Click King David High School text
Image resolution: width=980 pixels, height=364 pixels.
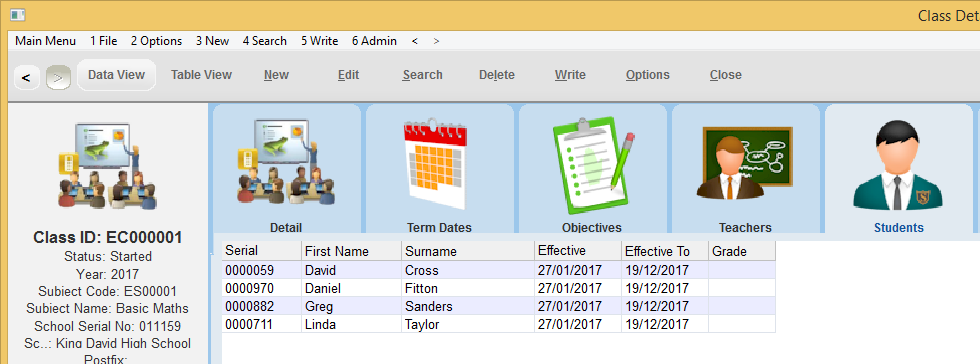pyautogui.click(x=123, y=343)
